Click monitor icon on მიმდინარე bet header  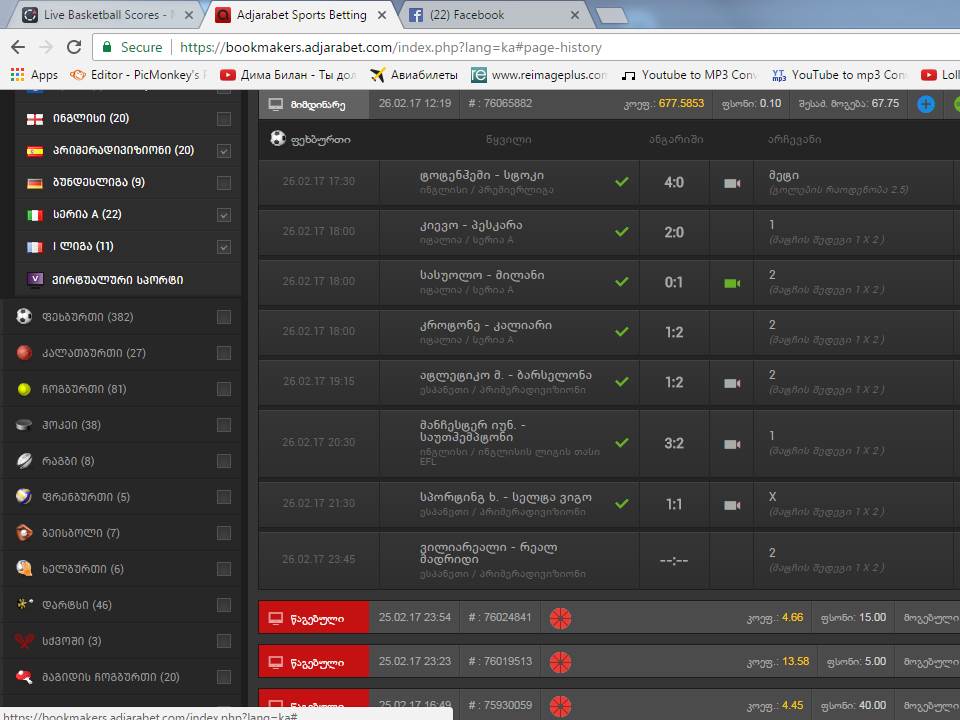pos(276,105)
